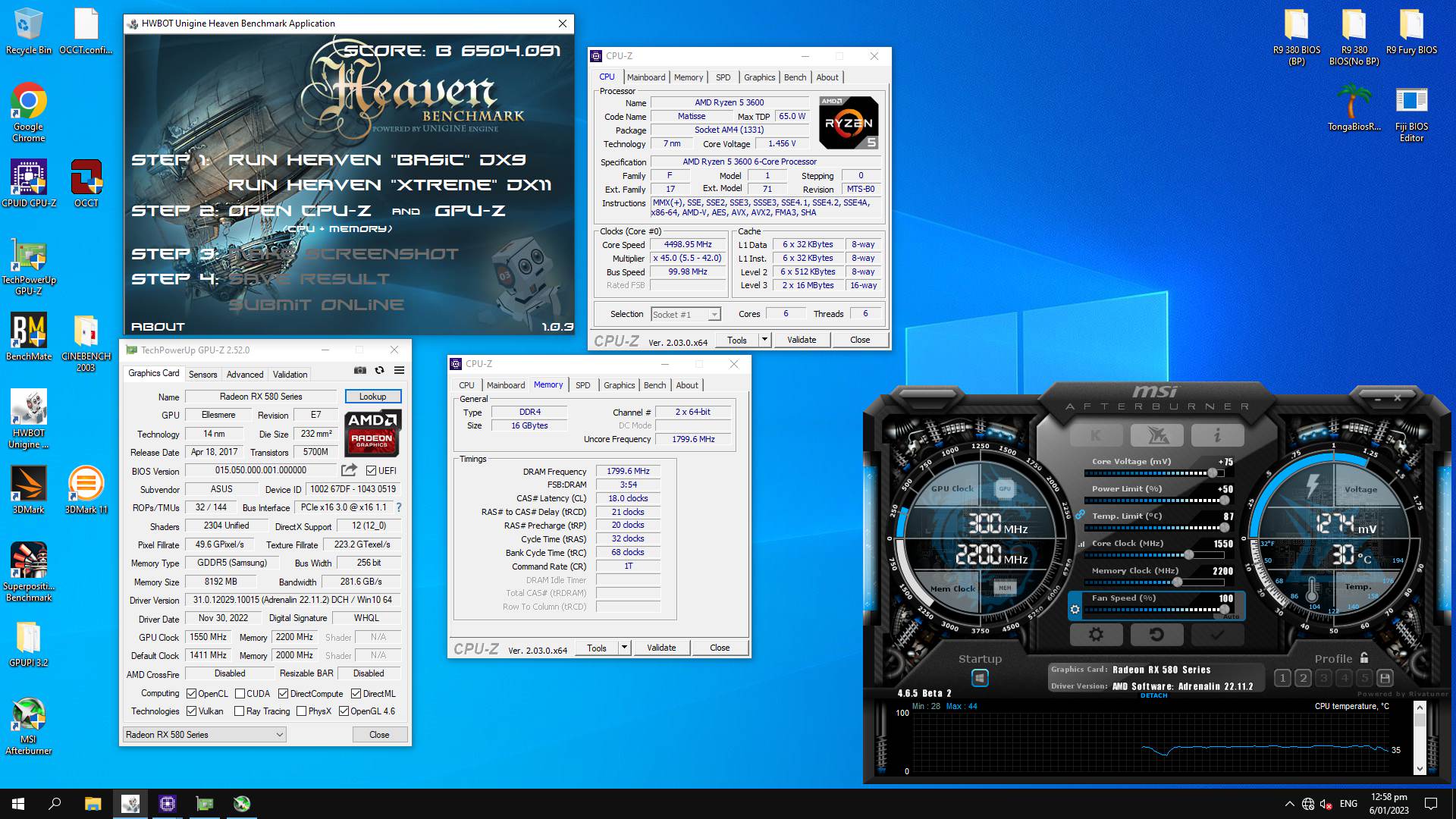Adjust Core Clock slider handle
This screenshot has height=819, width=1456.
(1188, 555)
